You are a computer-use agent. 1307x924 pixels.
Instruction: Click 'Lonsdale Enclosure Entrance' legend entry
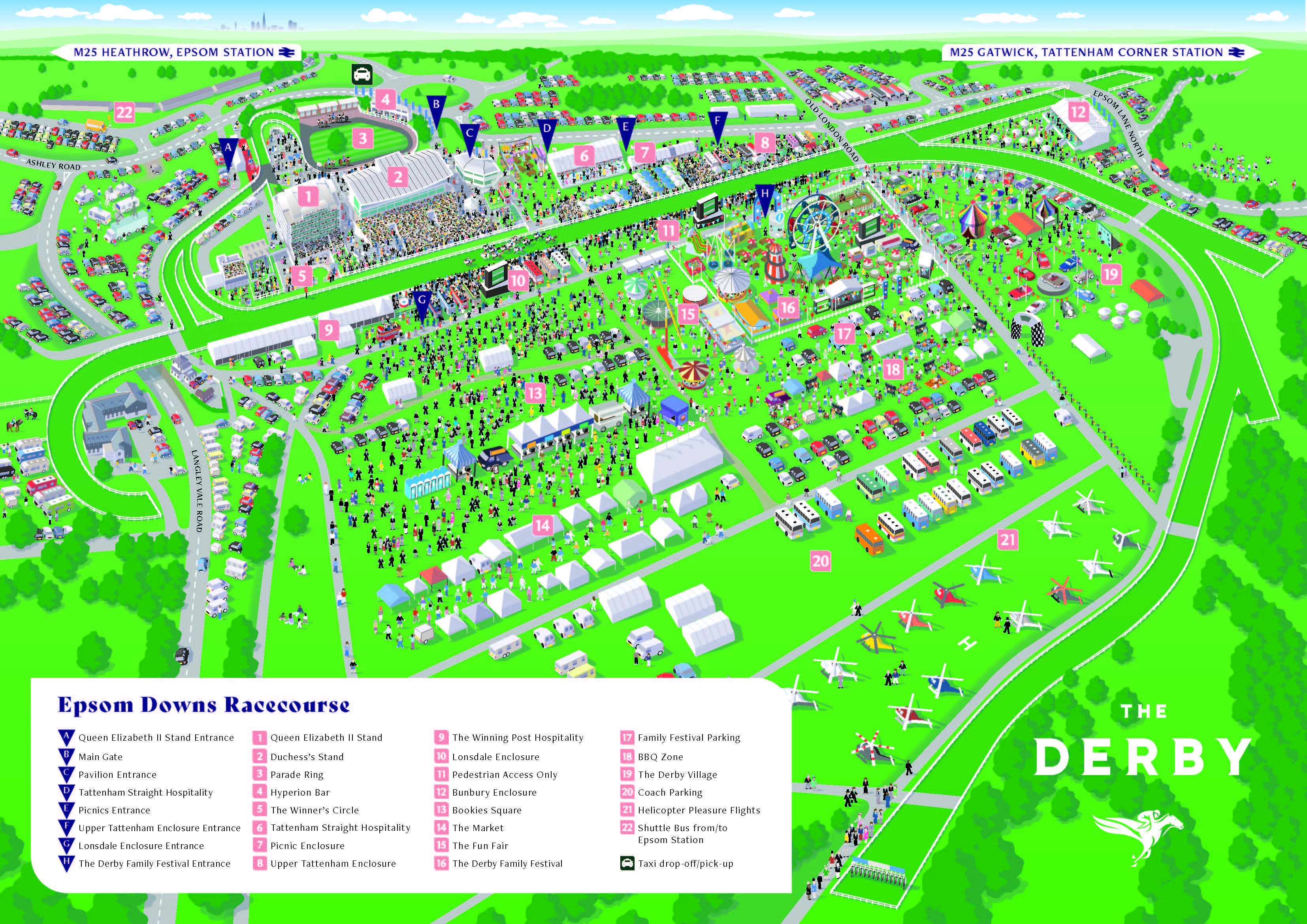[141, 845]
